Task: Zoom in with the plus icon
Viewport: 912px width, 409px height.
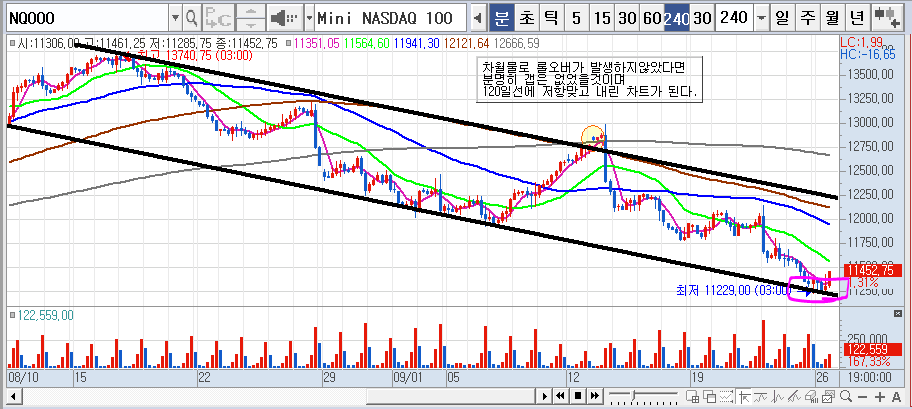Action: [x=879, y=397]
